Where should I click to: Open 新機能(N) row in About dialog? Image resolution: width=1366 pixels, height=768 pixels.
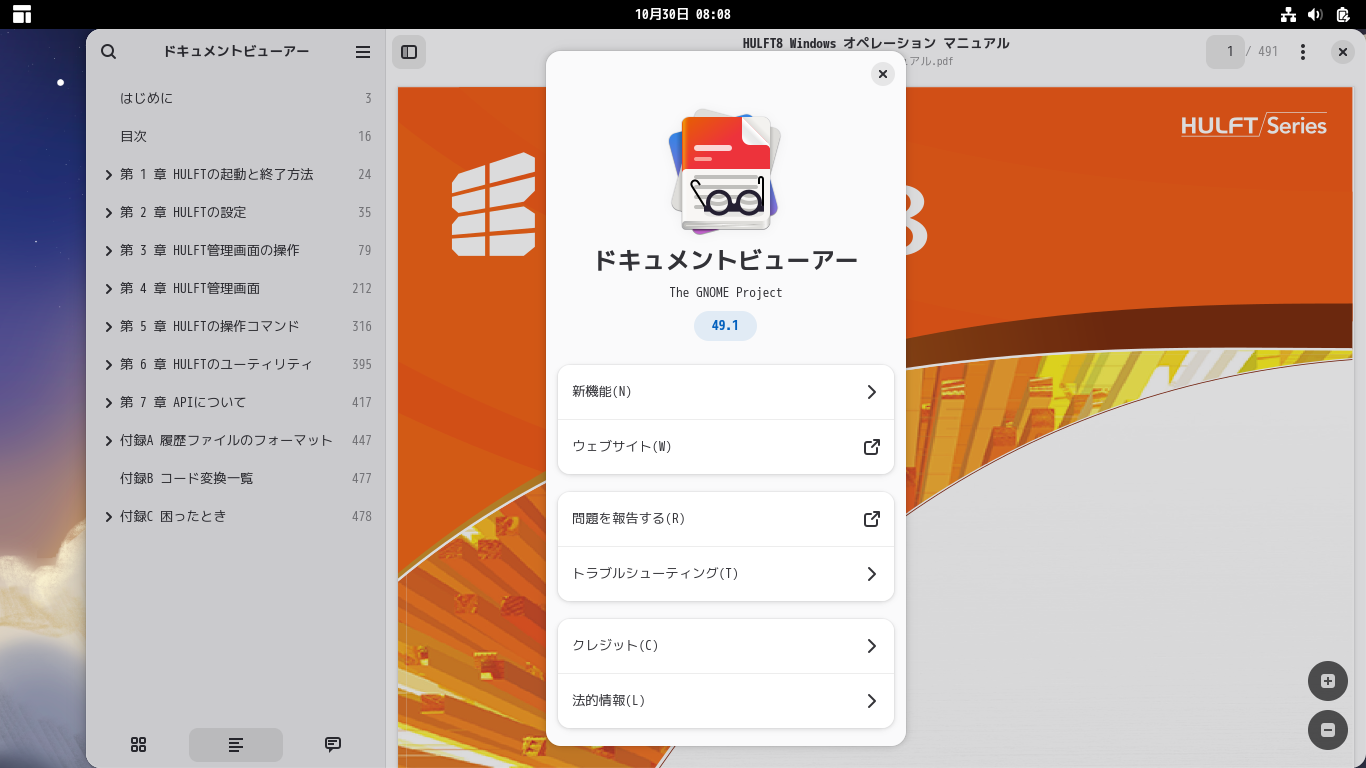[x=726, y=392]
